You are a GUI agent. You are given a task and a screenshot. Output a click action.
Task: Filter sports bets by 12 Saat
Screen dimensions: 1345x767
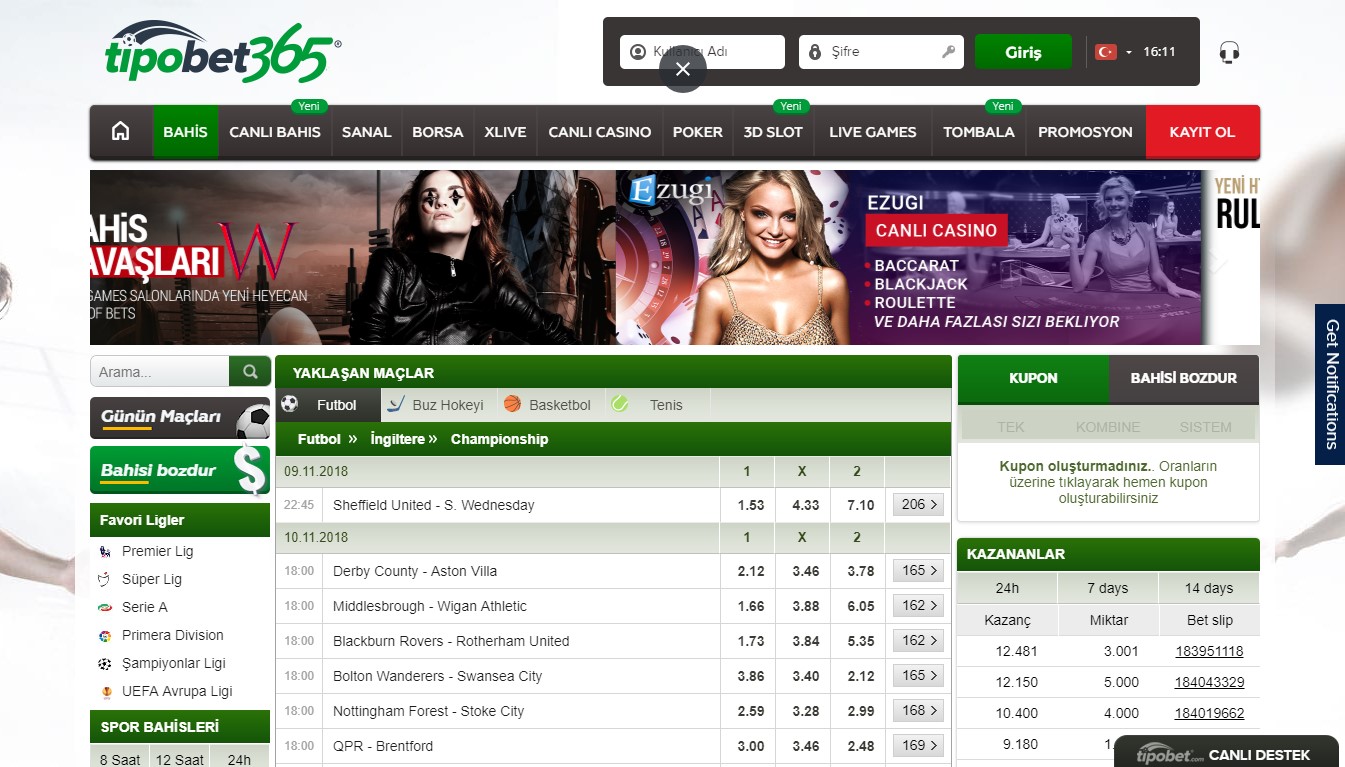click(x=180, y=759)
